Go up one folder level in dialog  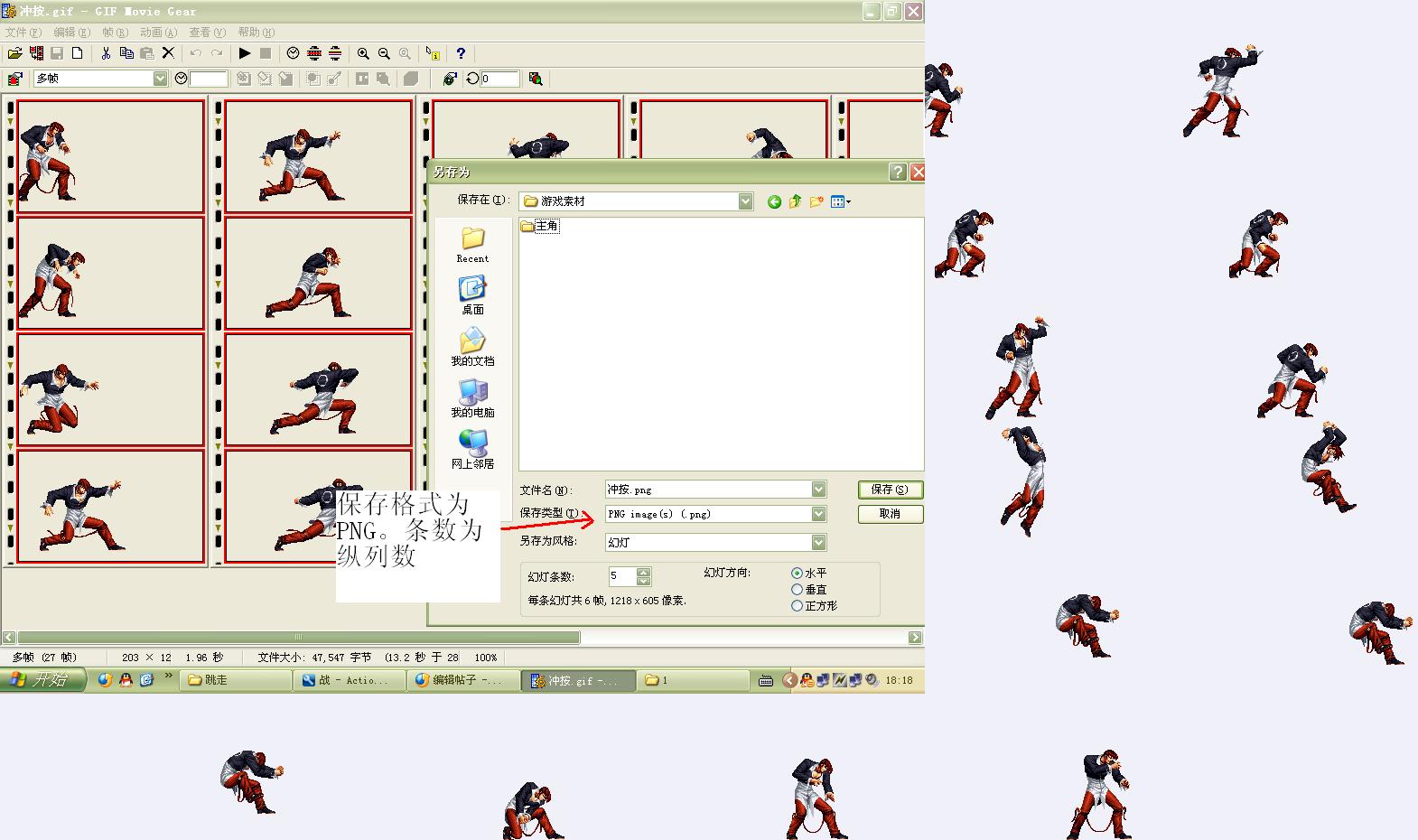click(795, 201)
